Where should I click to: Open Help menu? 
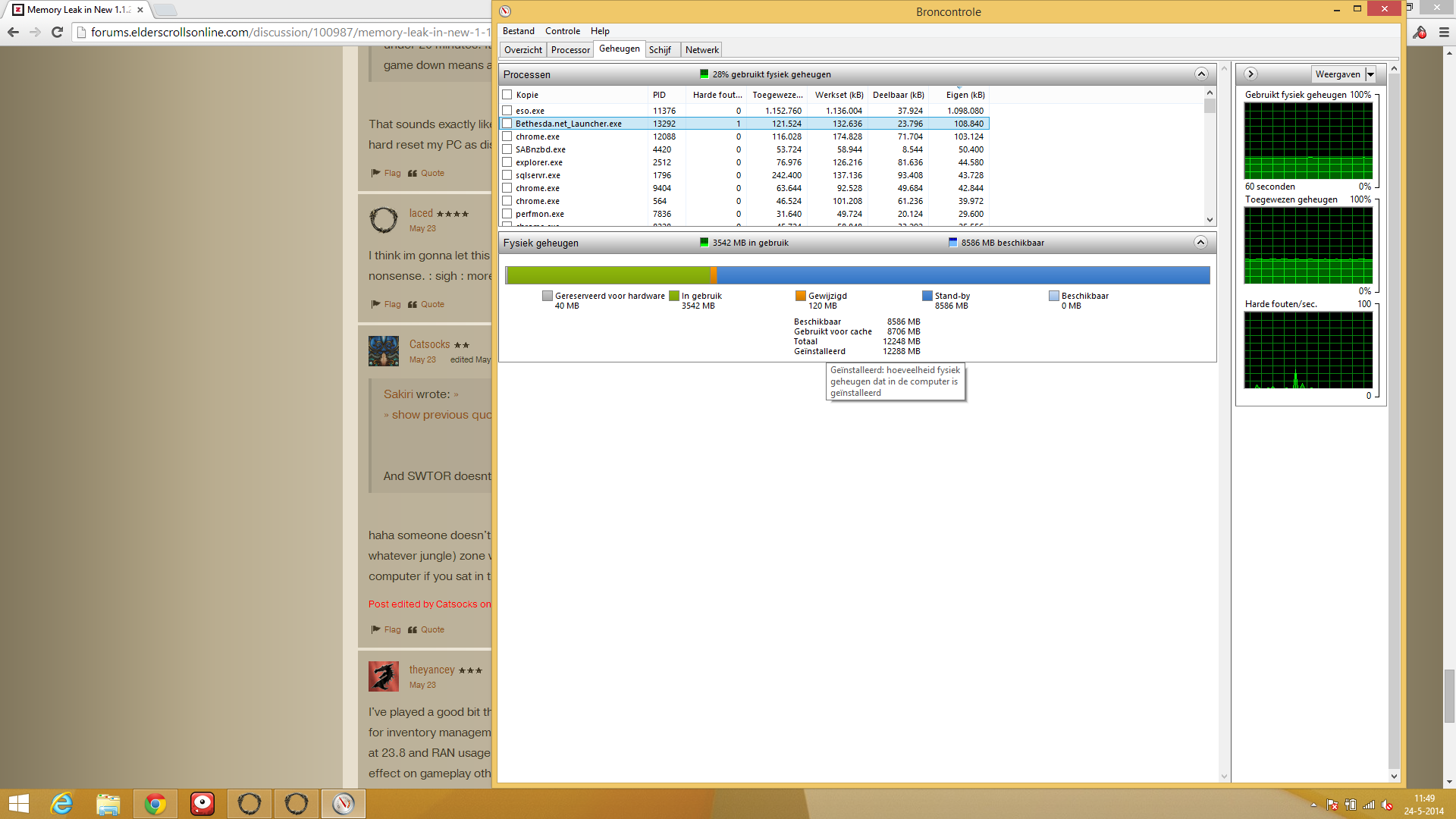[600, 31]
